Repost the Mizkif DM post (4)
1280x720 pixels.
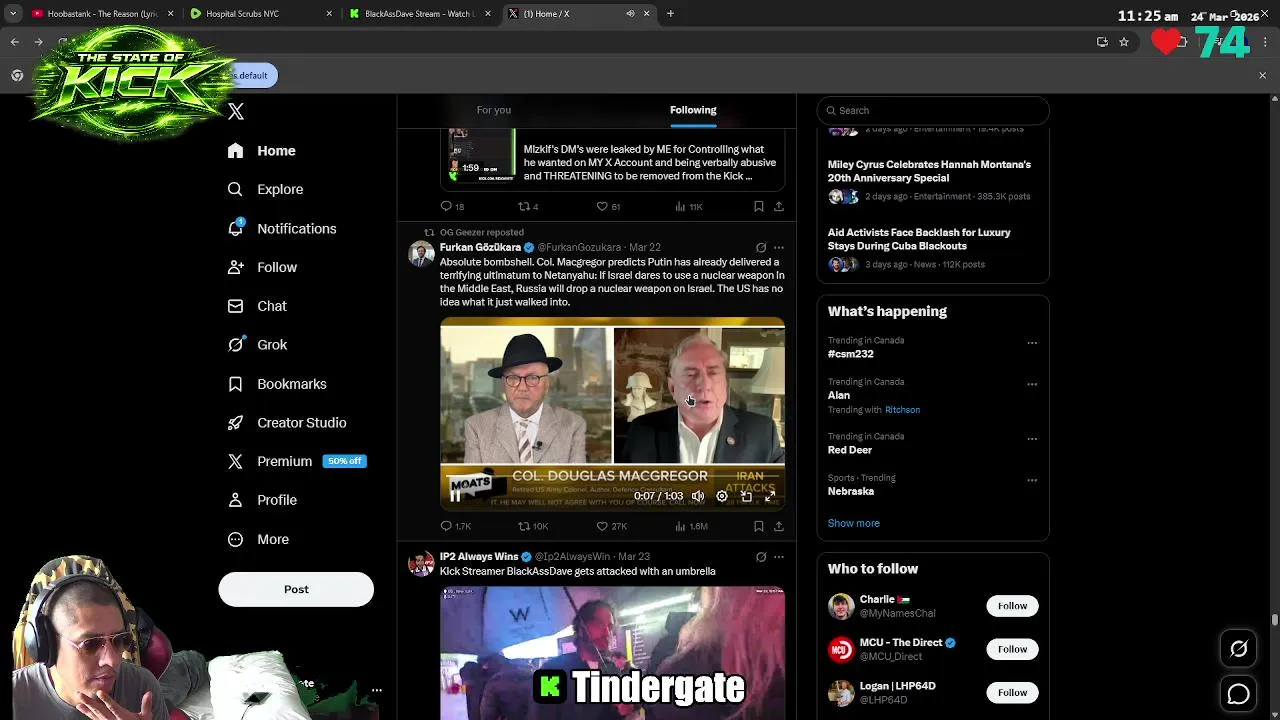[528, 206]
